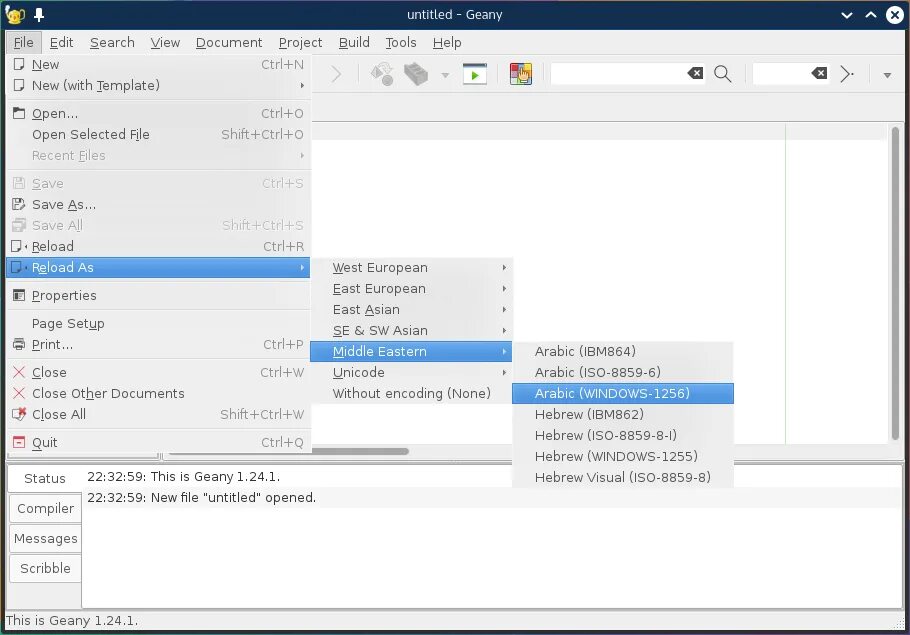Image resolution: width=910 pixels, height=635 pixels.
Task: Click the goto line input field
Action: (x=781, y=74)
